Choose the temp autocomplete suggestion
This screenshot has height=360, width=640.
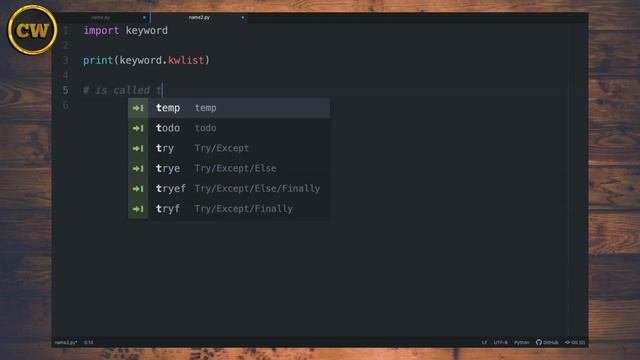229,108
